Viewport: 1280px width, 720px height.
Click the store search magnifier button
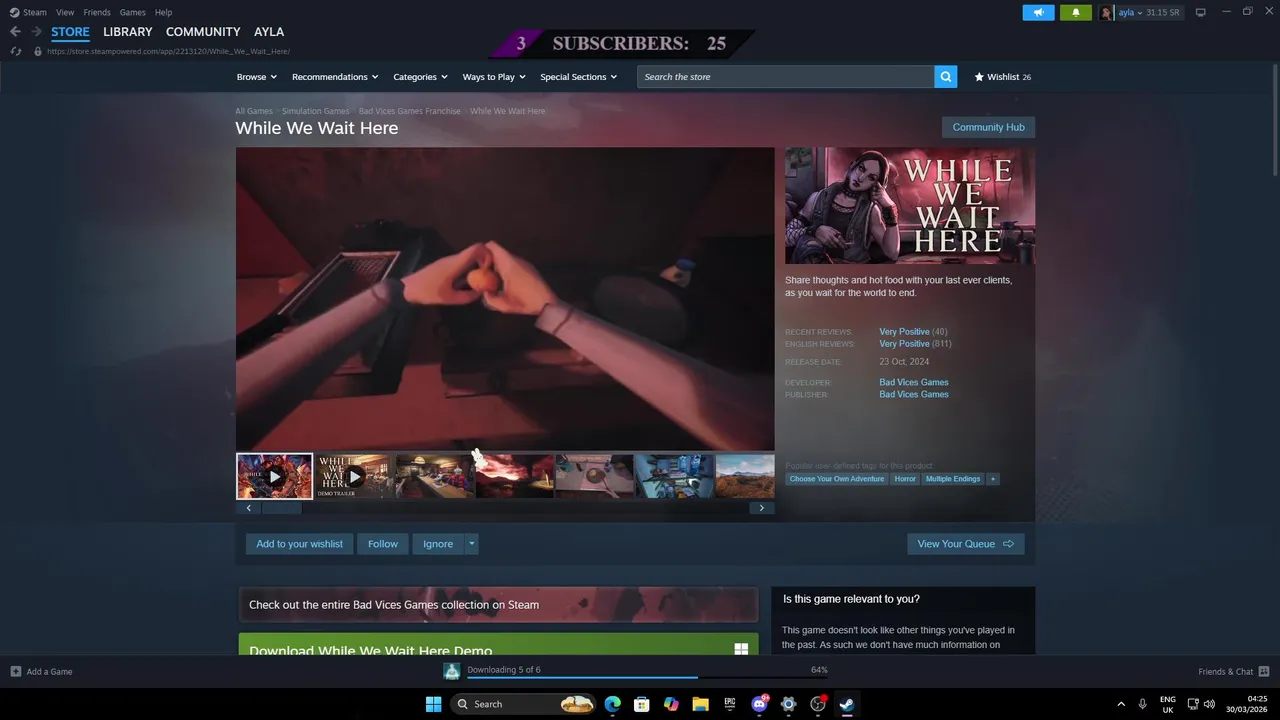tap(945, 77)
